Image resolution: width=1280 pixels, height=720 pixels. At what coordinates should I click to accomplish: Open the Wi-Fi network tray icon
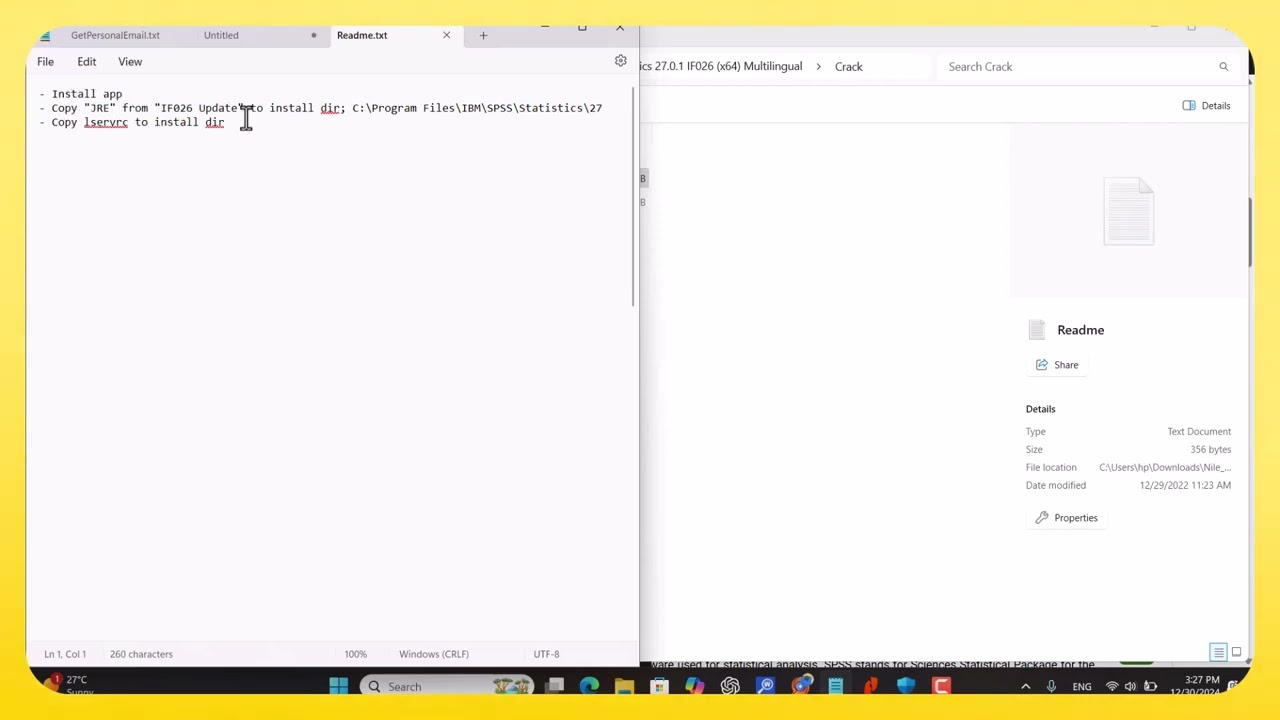pyautogui.click(x=1112, y=686)
